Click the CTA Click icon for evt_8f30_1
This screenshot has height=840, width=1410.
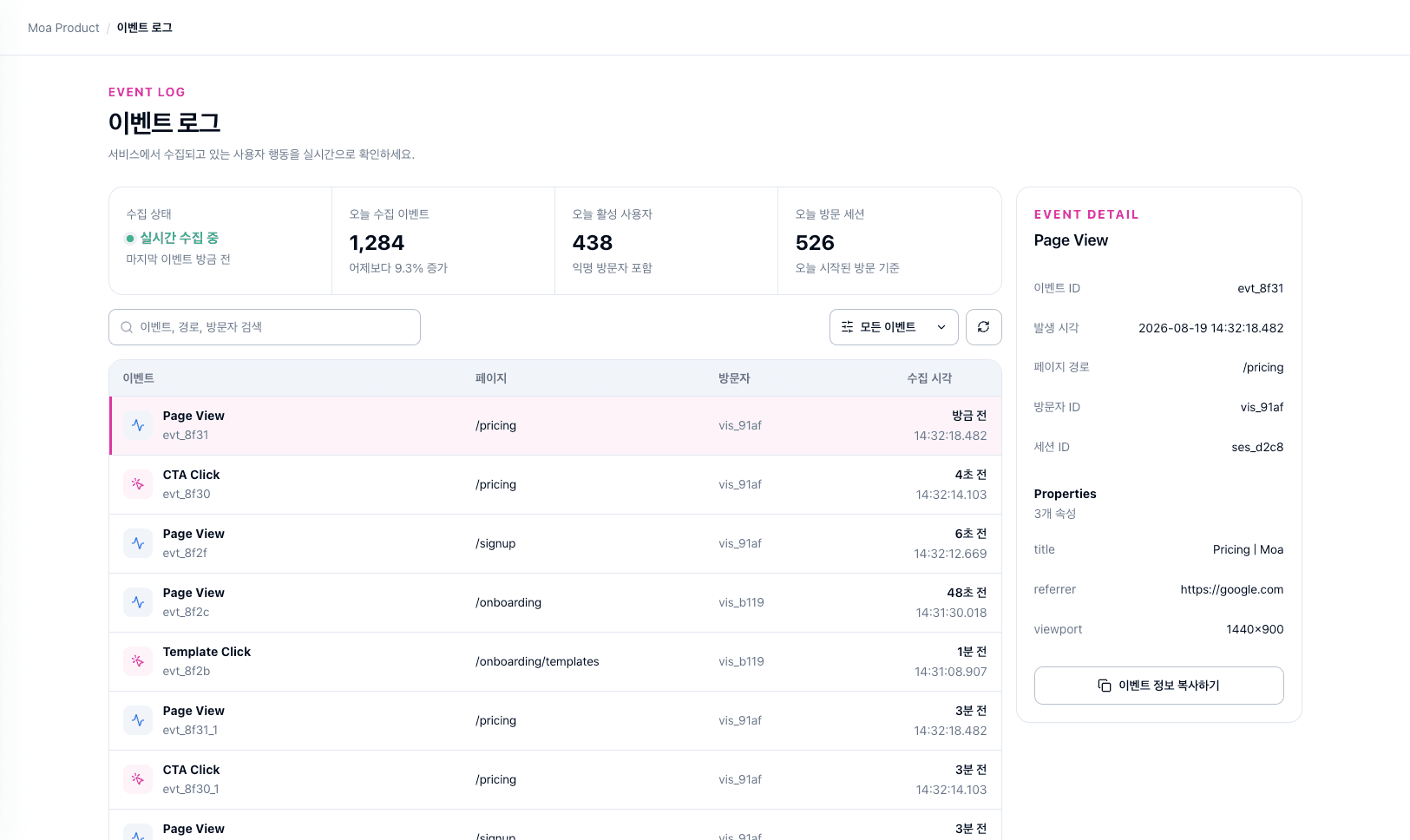pyautogui.click(x=138, y=779)
